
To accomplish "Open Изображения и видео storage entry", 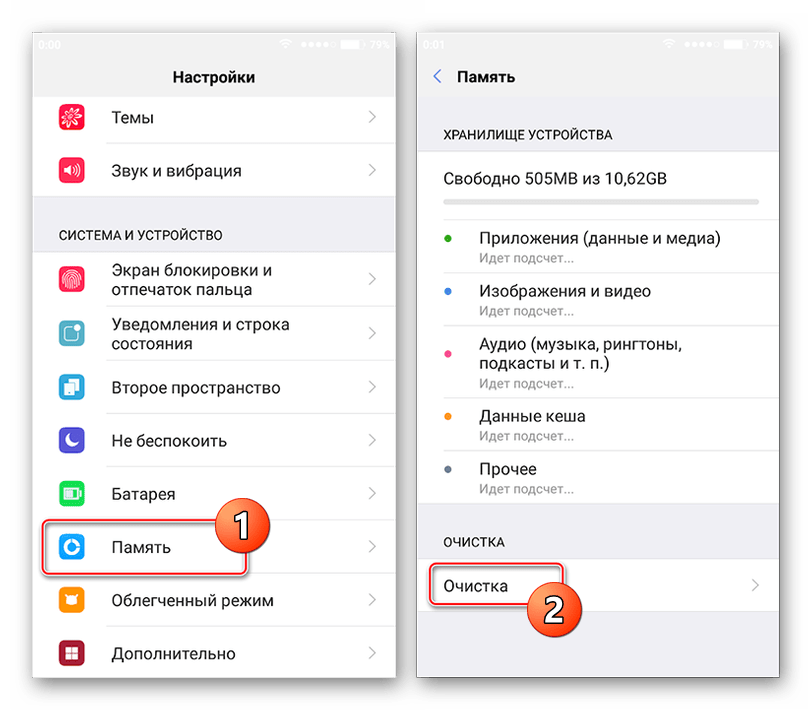I will (x=598, y=299).
